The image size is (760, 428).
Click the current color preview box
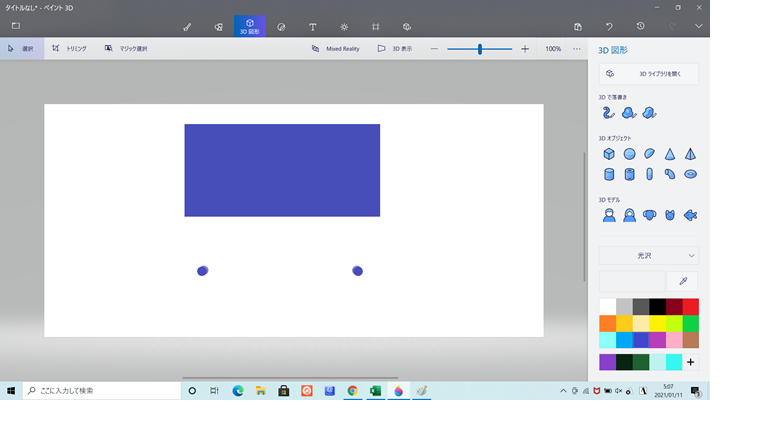(632, 281)
